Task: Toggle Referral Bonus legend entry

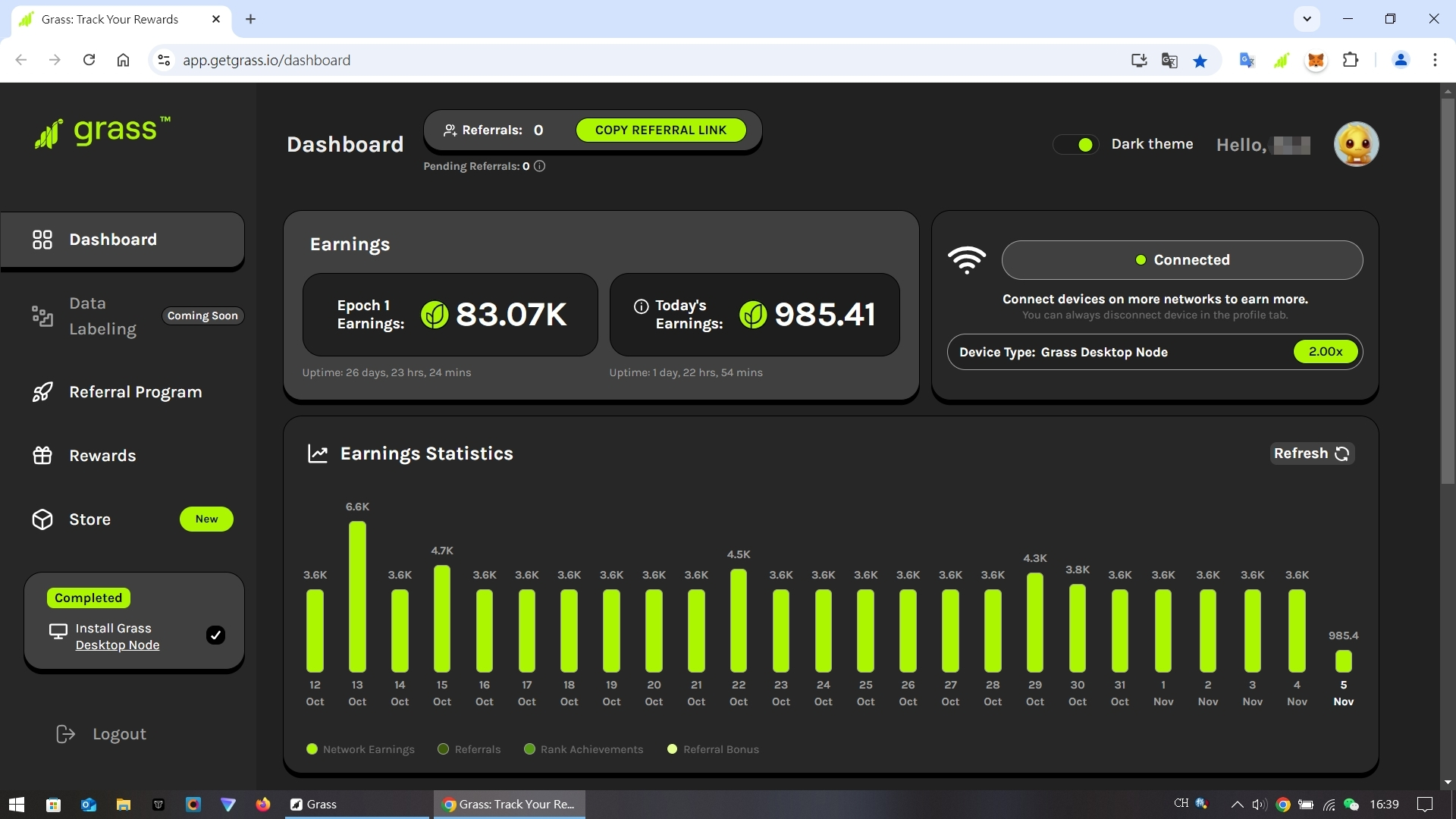Action: pyautogui.click(x=713, y=749)
